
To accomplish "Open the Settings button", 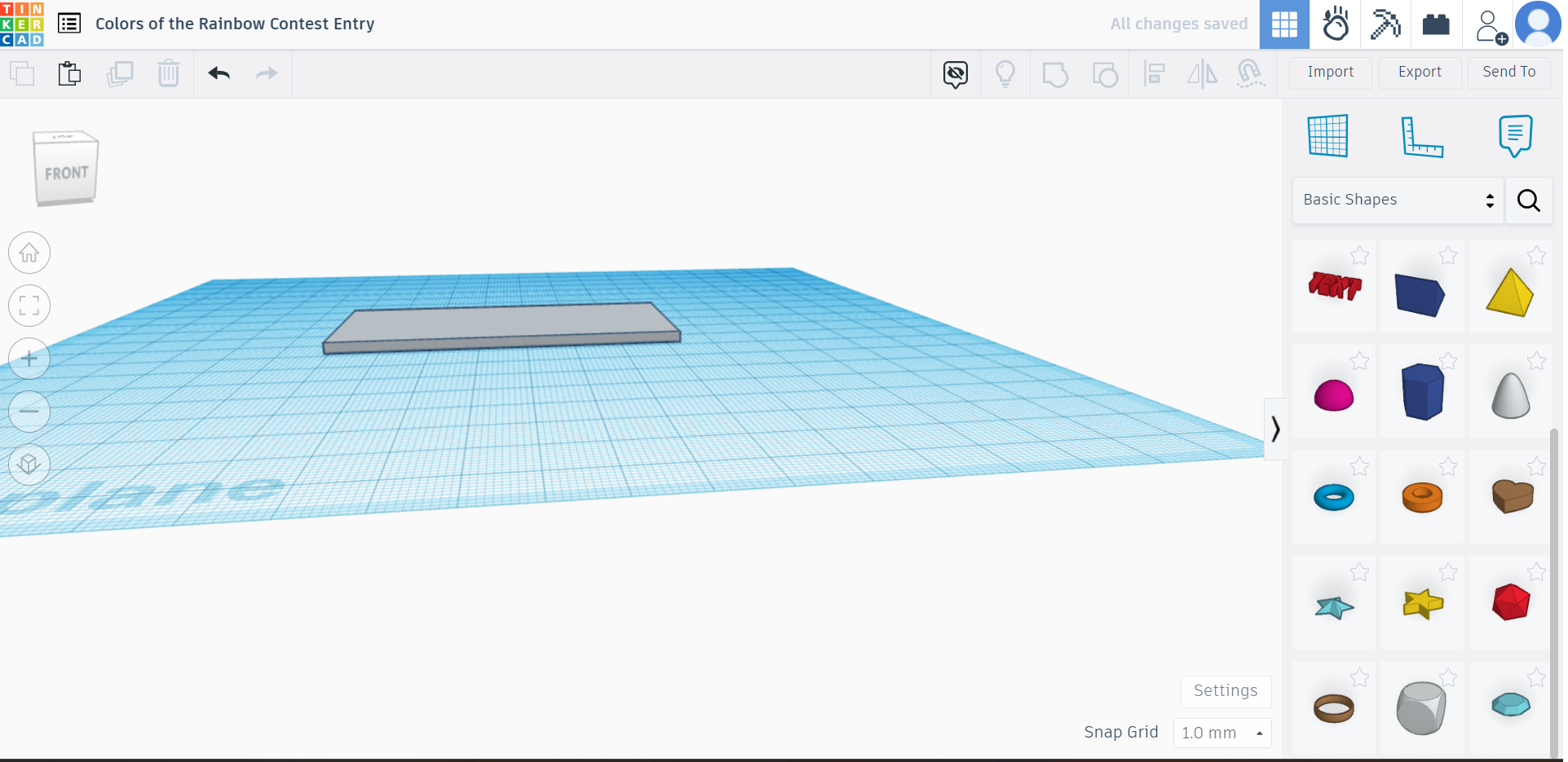I will pos(1226,691).
